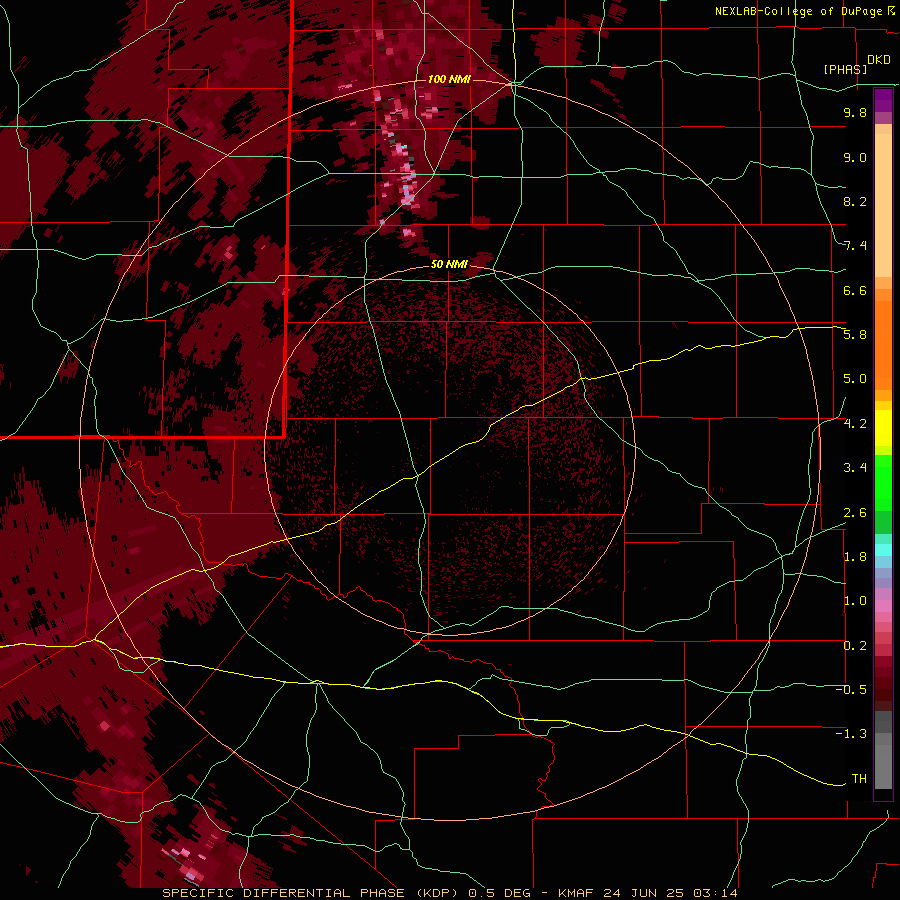Click the -1.3 scale value
Viewport: 900px width, 900px height.
point(851,734)
